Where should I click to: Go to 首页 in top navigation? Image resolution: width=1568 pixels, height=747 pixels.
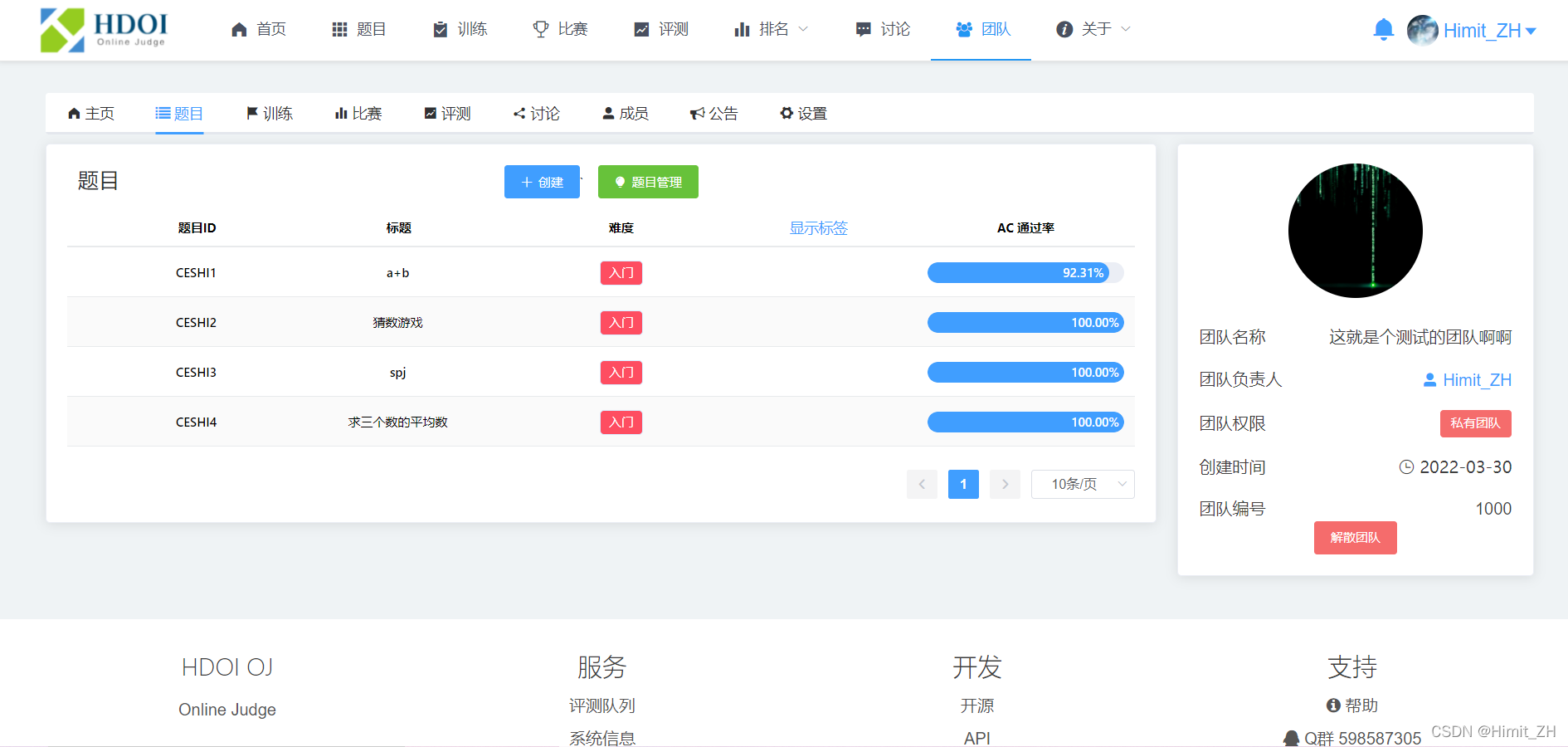259,29
